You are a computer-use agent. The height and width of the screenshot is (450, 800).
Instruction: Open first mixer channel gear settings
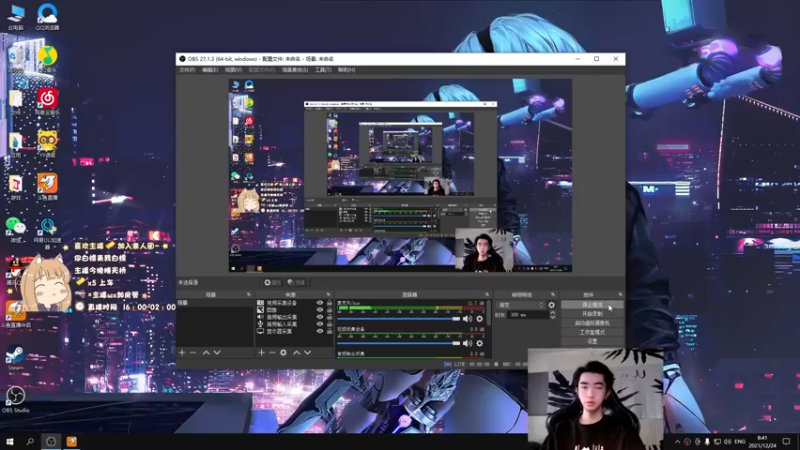click(x=480, y=319)
